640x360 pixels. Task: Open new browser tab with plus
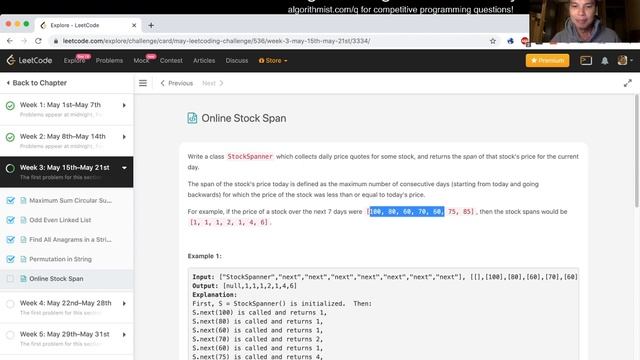point(151,25)
